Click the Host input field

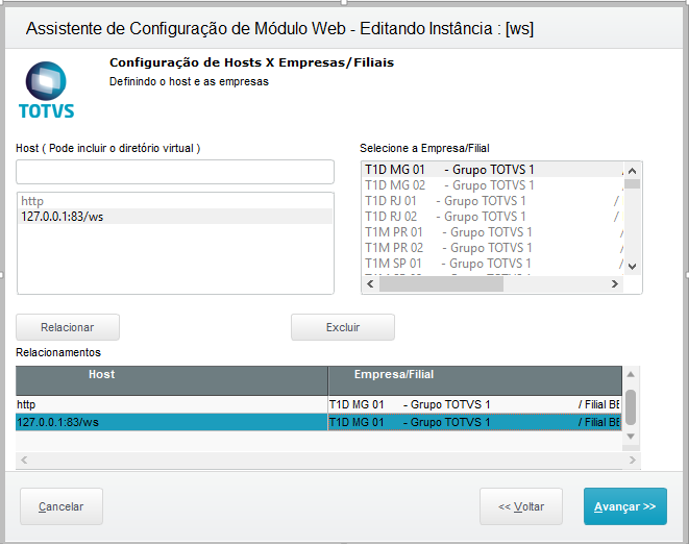coord(175,172)
